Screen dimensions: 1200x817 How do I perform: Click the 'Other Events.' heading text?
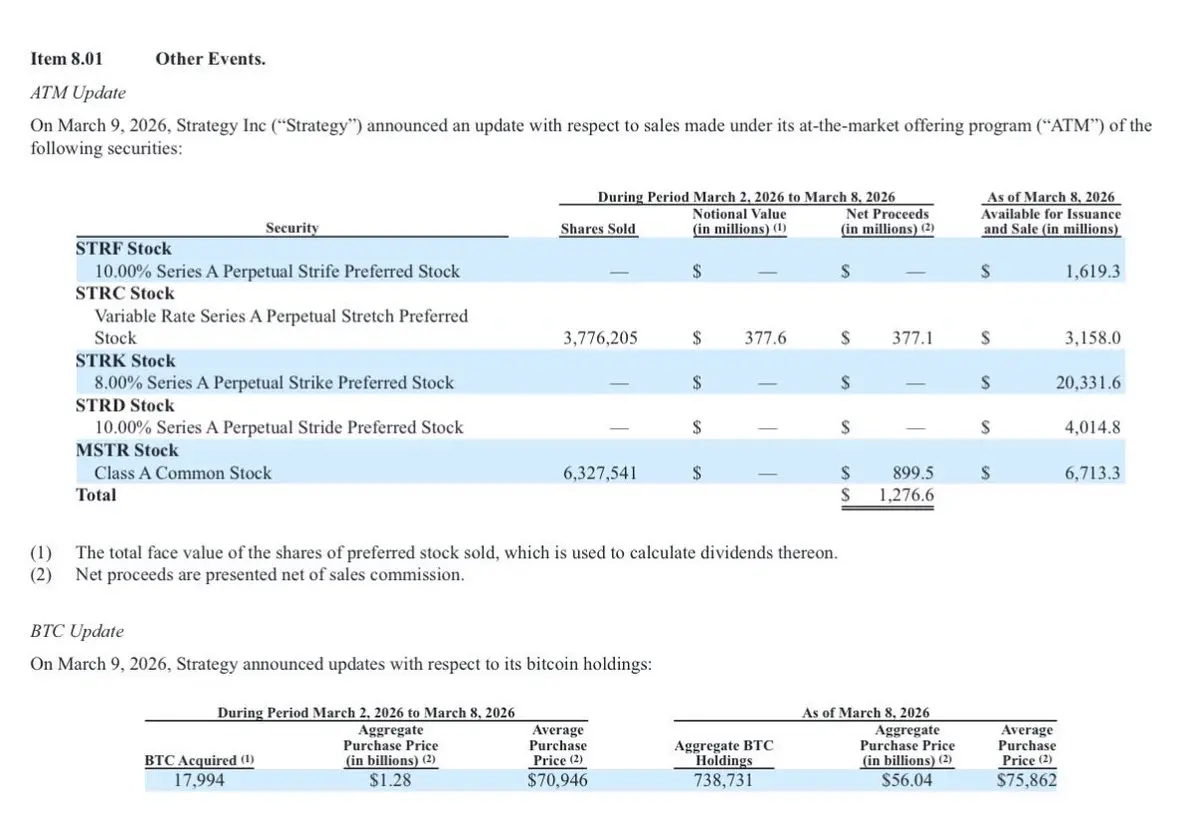coord(210,59)
